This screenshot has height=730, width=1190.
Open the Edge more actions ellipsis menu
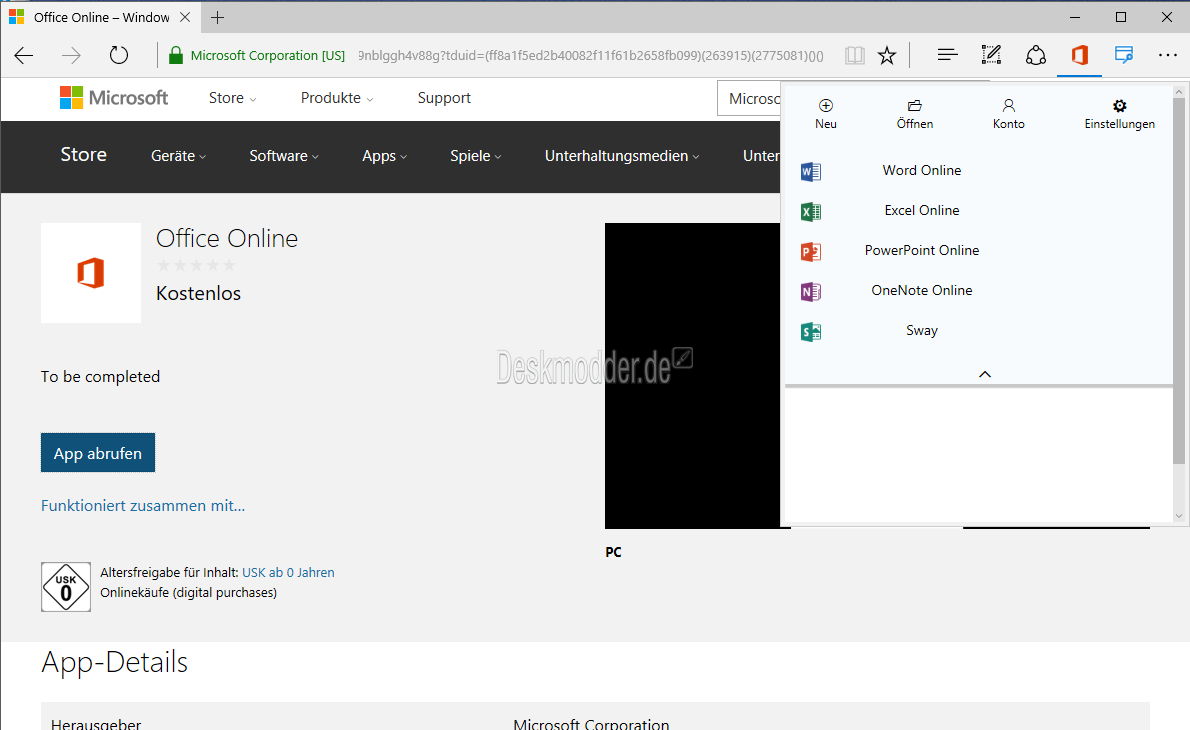coord(1167,55)
